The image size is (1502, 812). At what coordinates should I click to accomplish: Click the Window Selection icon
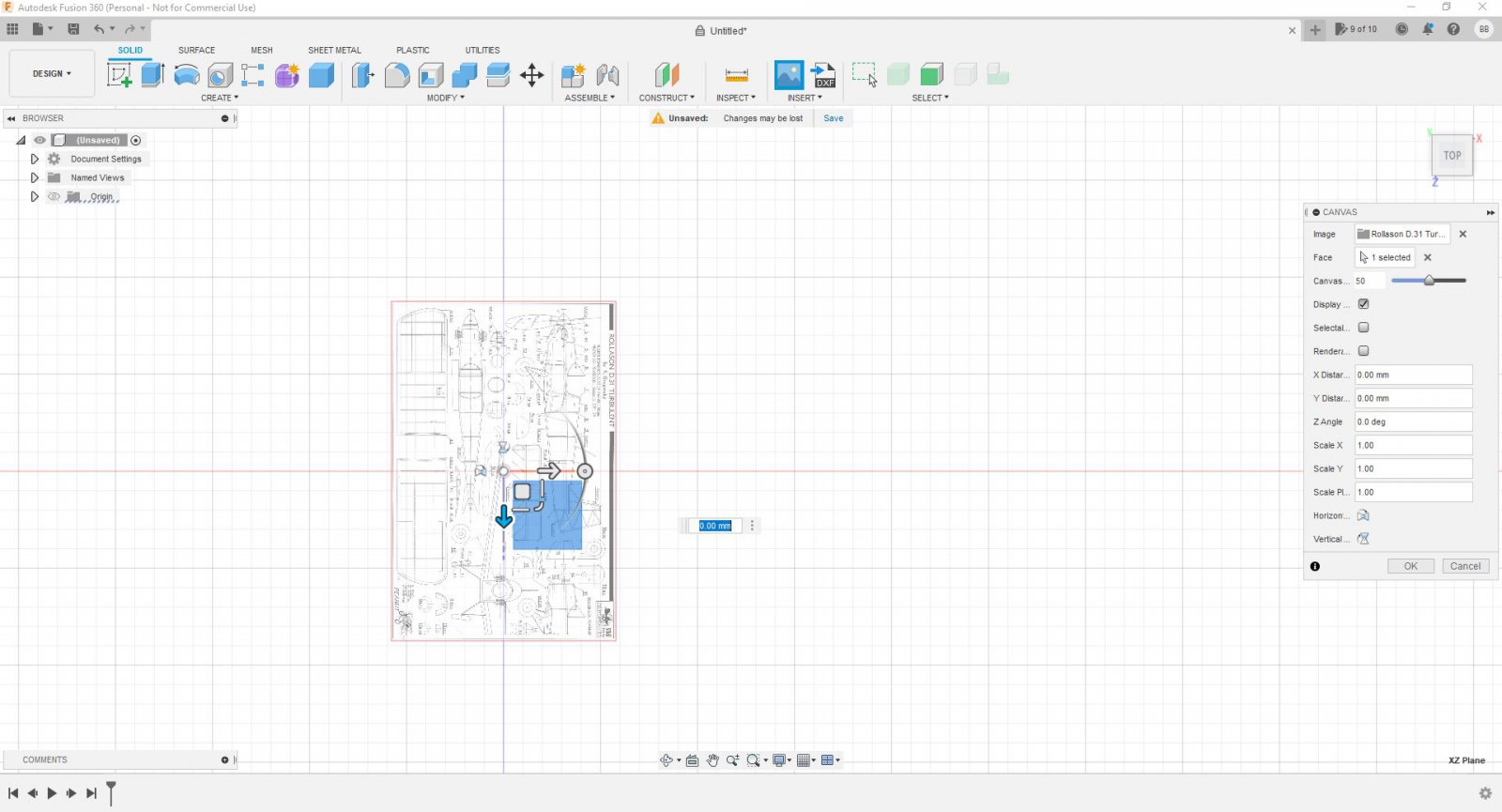[x=865, y=75]
